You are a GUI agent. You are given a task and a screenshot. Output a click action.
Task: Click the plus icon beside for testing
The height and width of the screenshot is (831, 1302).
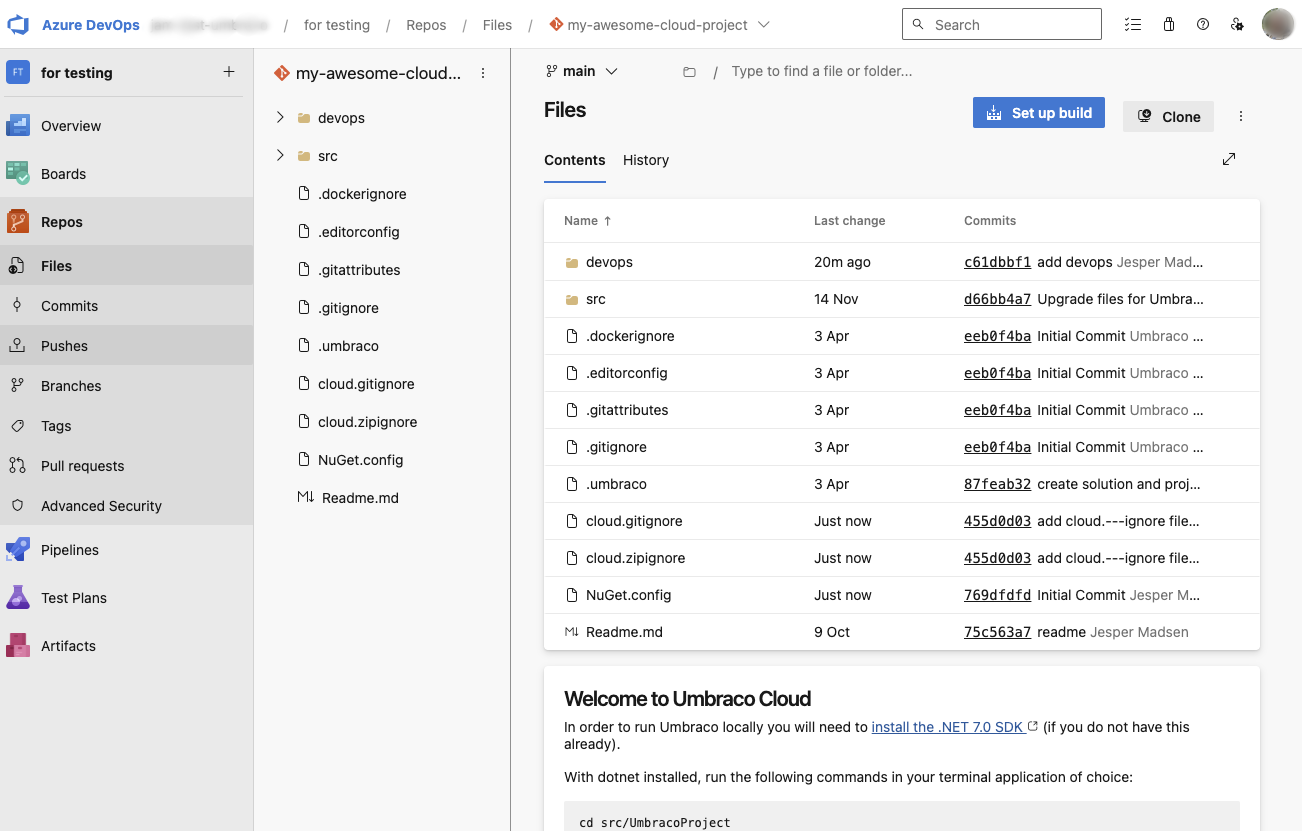click(x=229, y=72)
